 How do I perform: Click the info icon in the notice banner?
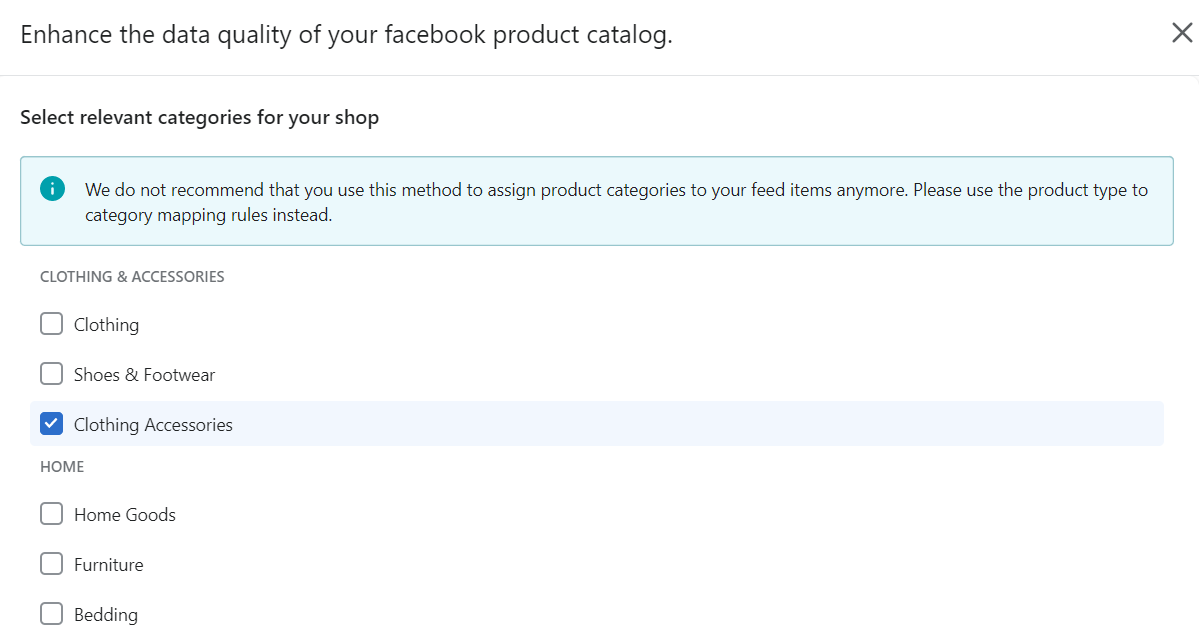(52, 189)
